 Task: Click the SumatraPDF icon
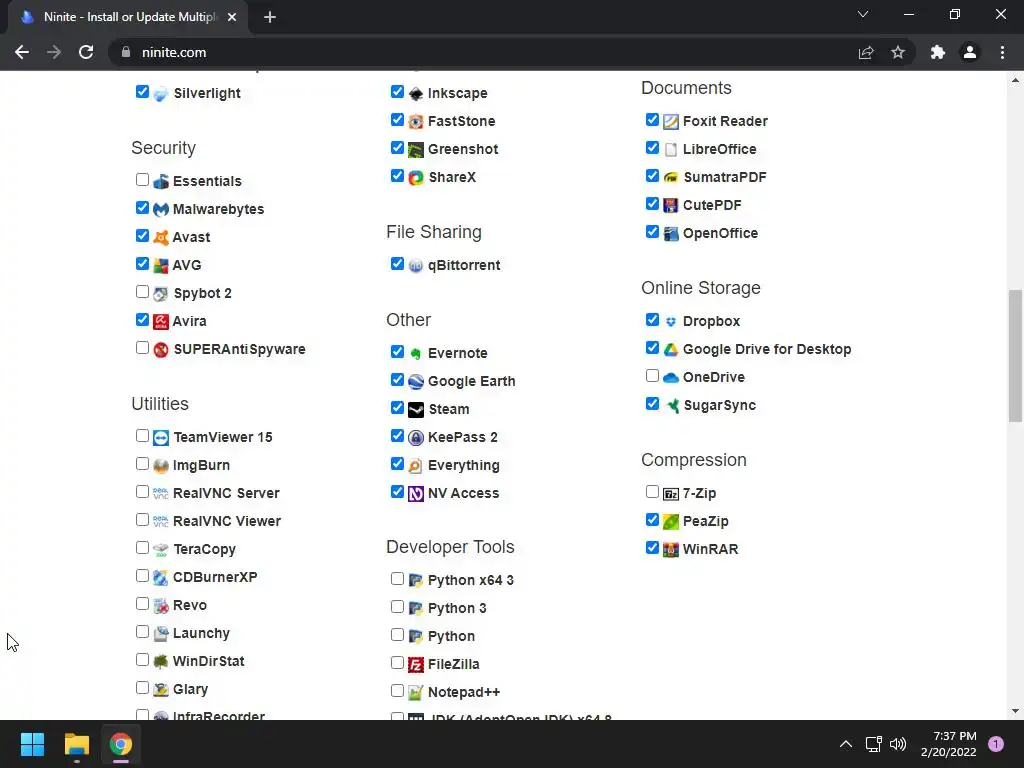[x=671, y=178]
